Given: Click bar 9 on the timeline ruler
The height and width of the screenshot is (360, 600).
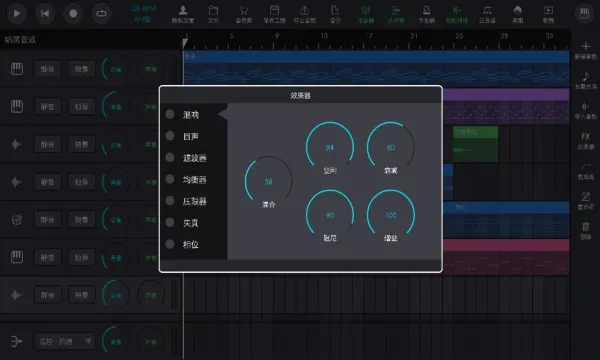Looking at the screenshot, I should point(276,36).
